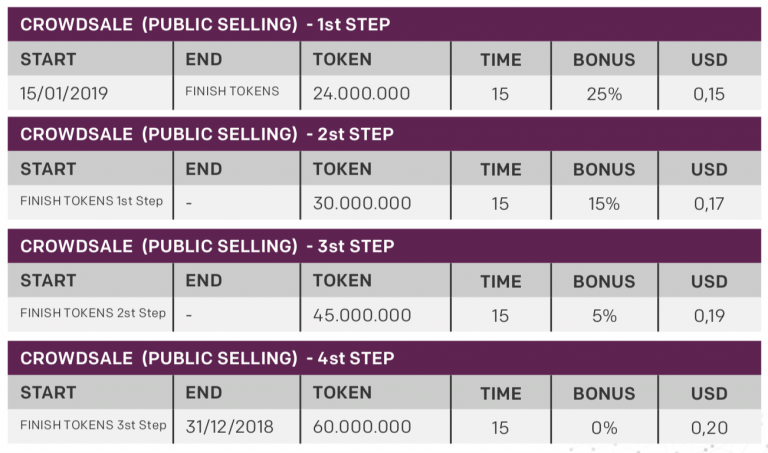Image resolution: width=768 pixels, height=453 pixels.
Task: Select the 24.000.000 token amount
Action: pyautogui.click(x=361, y=93)
